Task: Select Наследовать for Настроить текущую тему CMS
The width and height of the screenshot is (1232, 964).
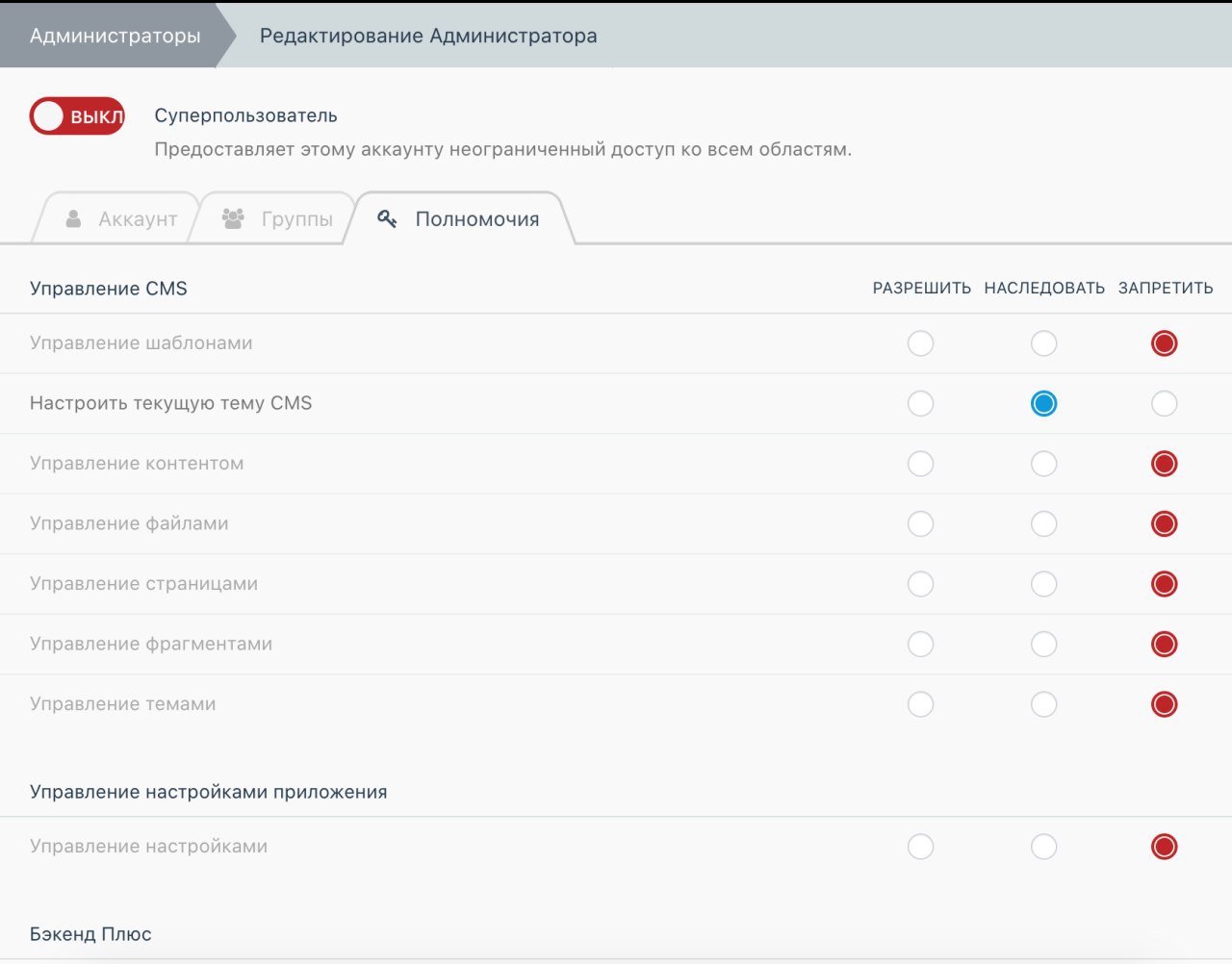Action: (x=1043, y=403)
